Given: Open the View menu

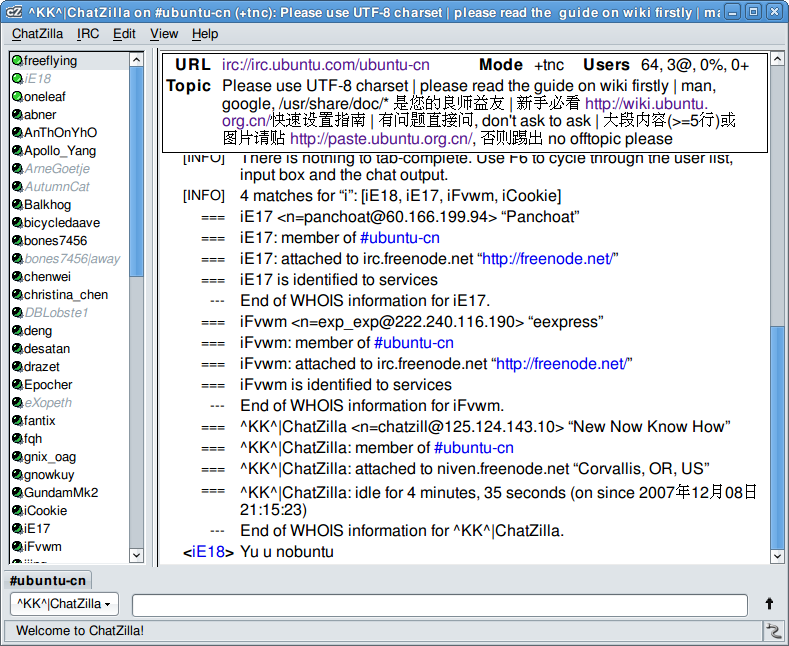Looking at the screenshot, I should (164, 34).
